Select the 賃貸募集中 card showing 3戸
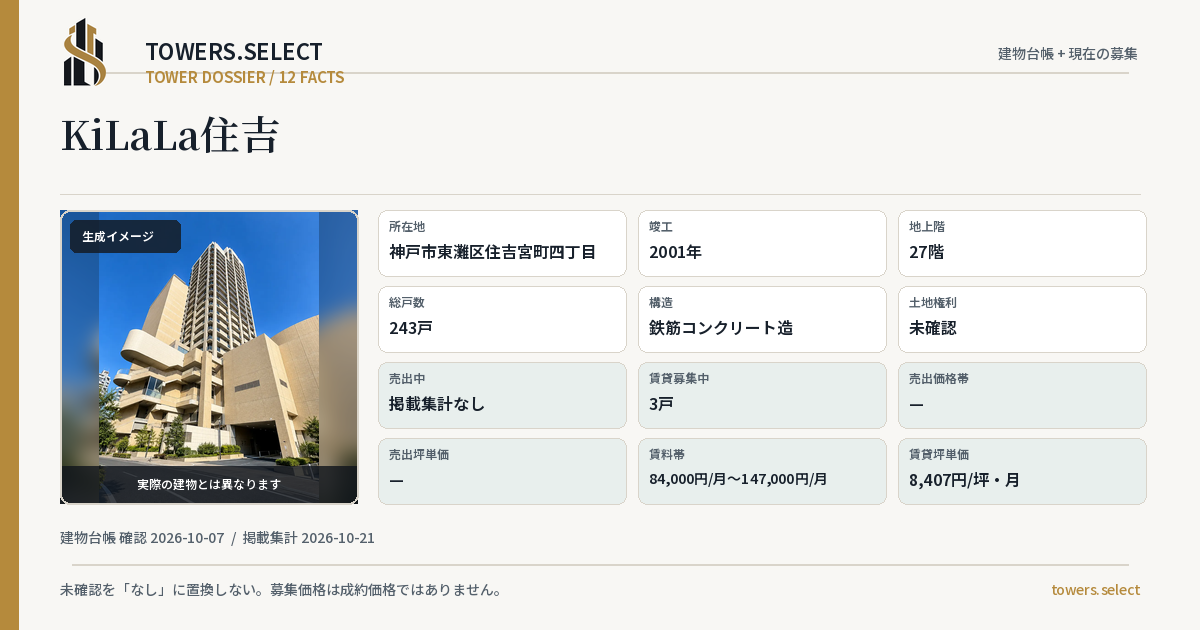 tap(762, 395)
